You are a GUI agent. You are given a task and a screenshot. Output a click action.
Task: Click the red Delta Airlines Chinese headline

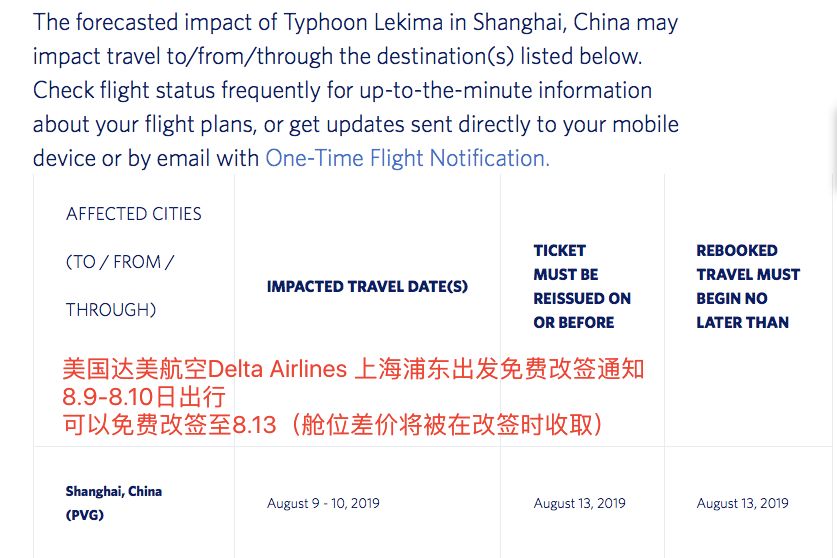point(353,370)
